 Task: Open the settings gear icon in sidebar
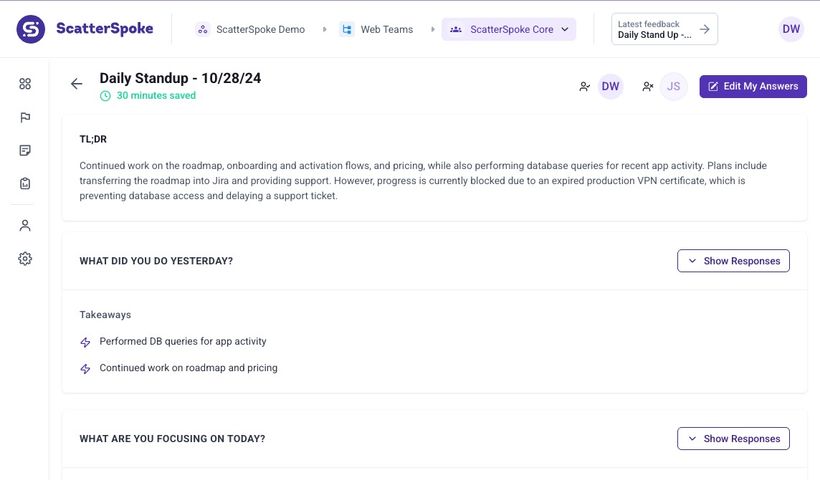pos(25,258)
